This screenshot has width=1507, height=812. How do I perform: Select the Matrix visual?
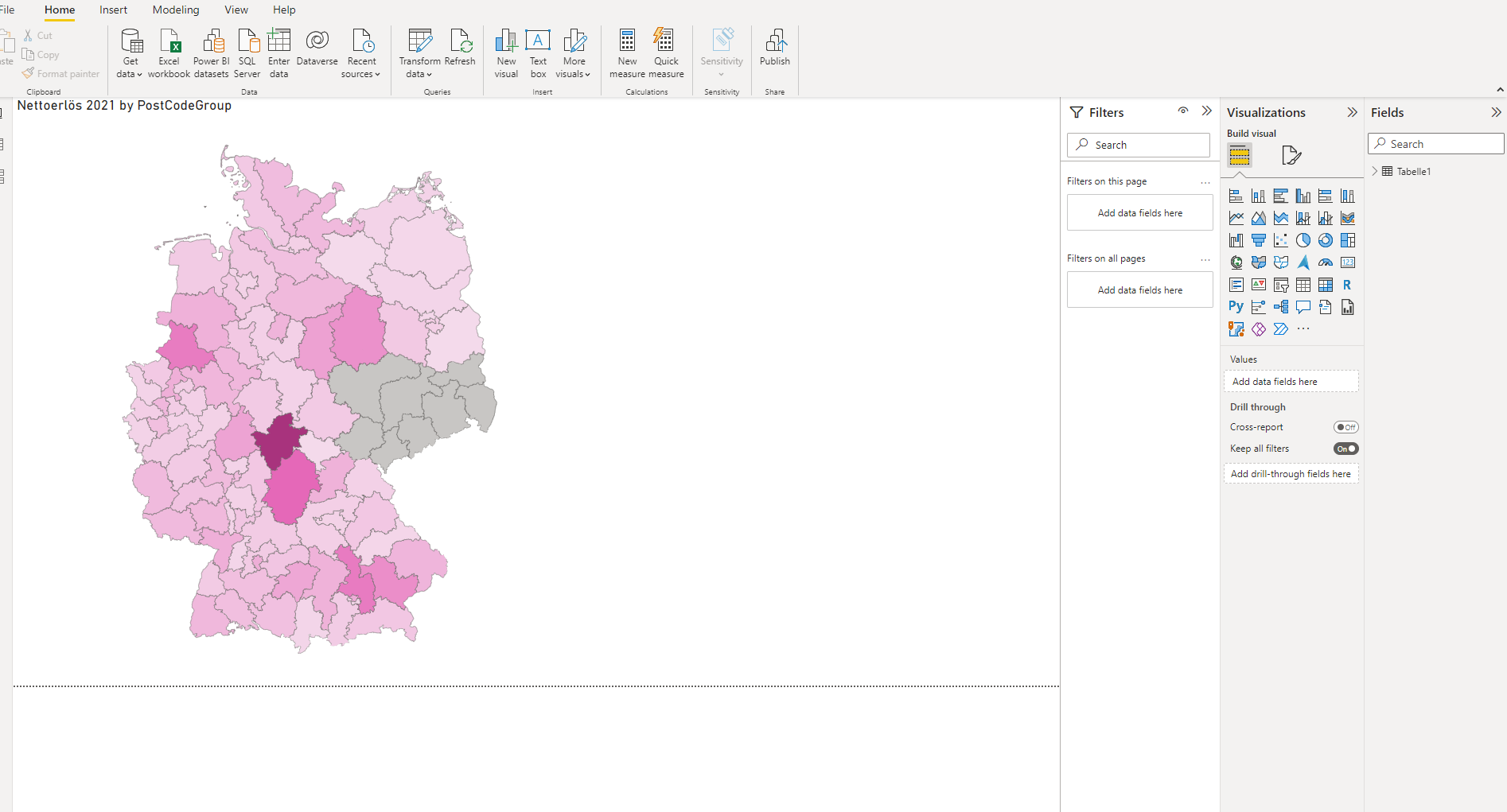(1325, 285)
